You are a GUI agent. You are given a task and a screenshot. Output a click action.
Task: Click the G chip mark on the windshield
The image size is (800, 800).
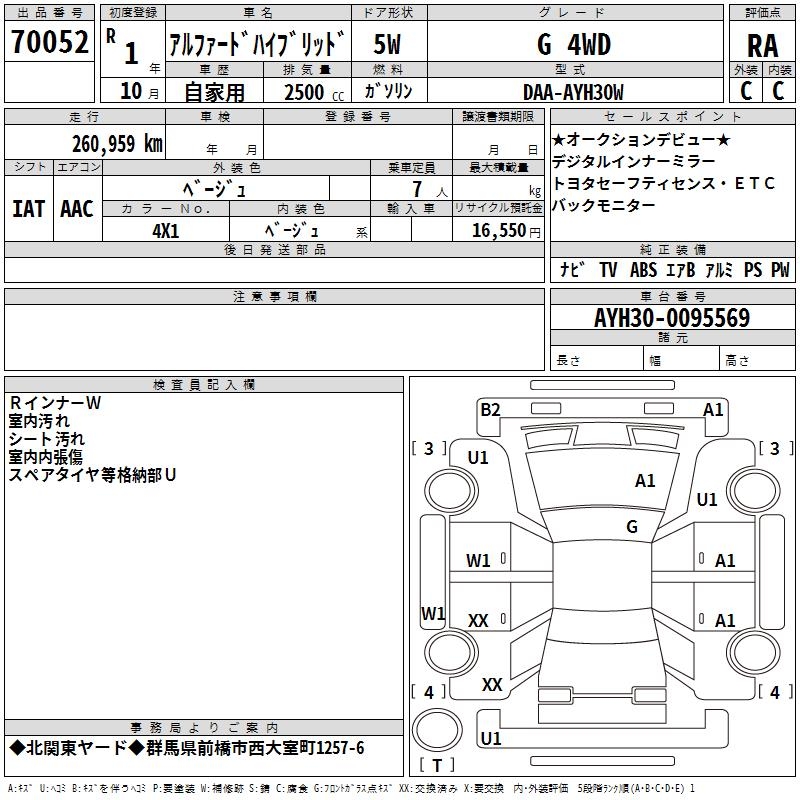632,527
